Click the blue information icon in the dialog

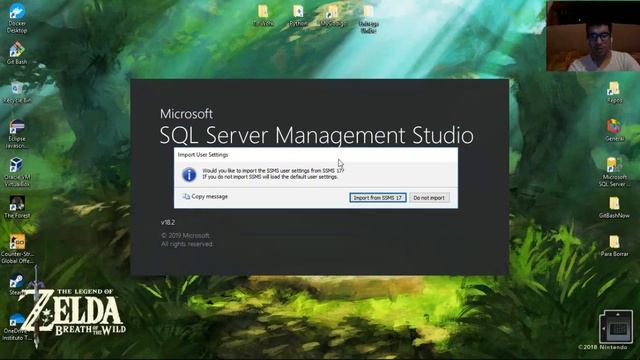pos(189,174)
